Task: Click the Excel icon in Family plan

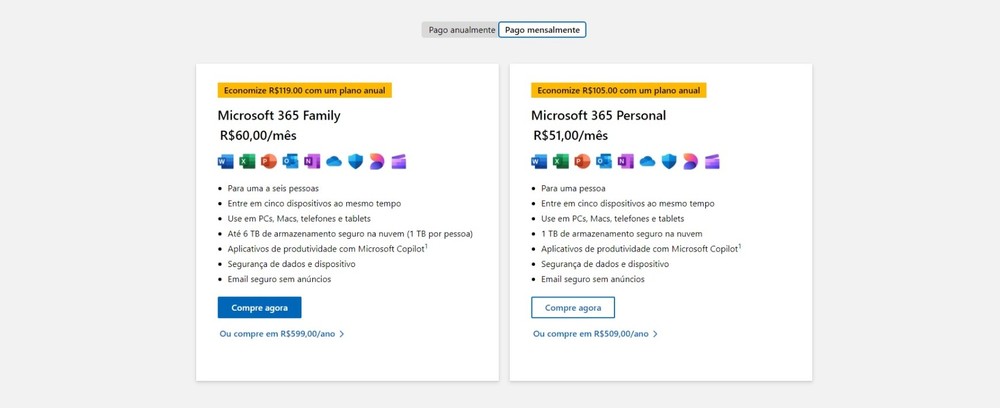Action: point(247,162)
